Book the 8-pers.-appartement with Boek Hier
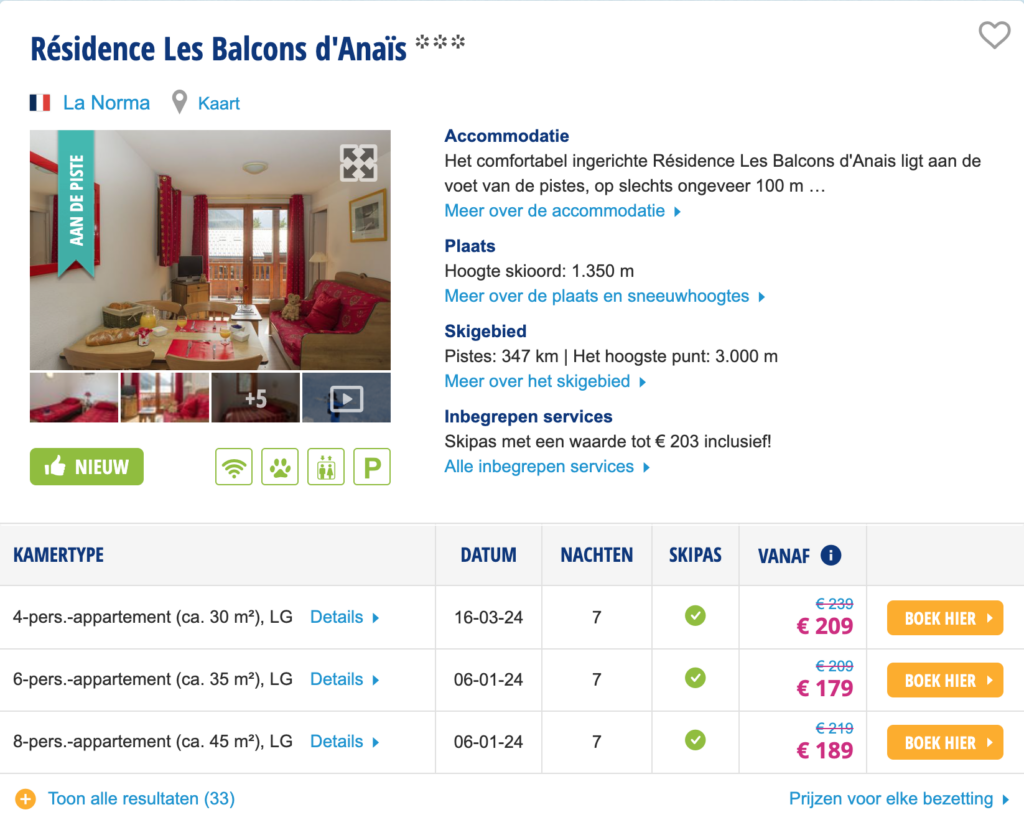 click(944, 742)
